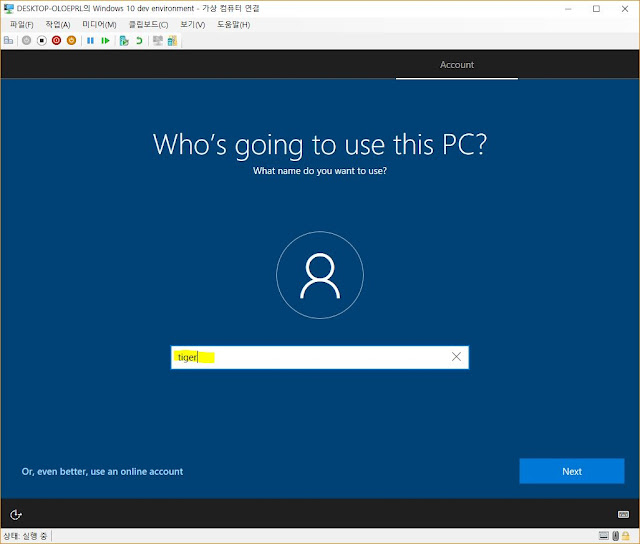Send Ctrl+Alt+Del via toolbar icon
The image size is (640, 544).
pos(9,40)
